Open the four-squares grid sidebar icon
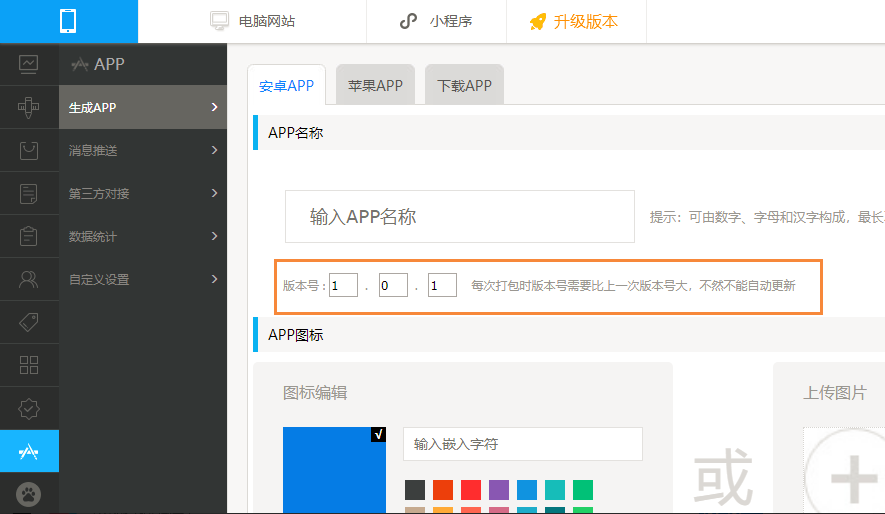The image size is (885, 514). point(29,365)
